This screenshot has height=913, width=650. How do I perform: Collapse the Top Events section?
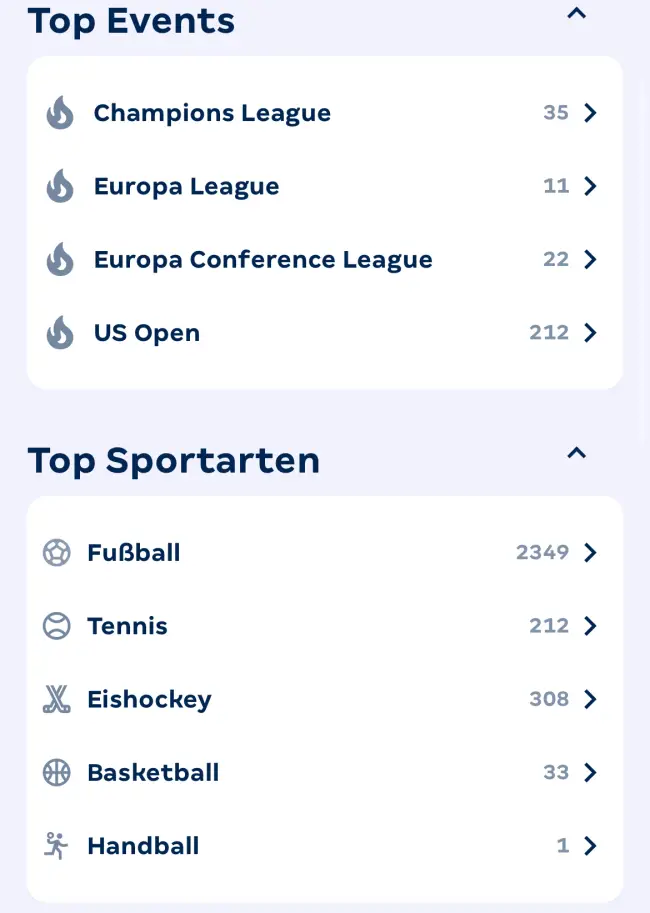point(576,14)
